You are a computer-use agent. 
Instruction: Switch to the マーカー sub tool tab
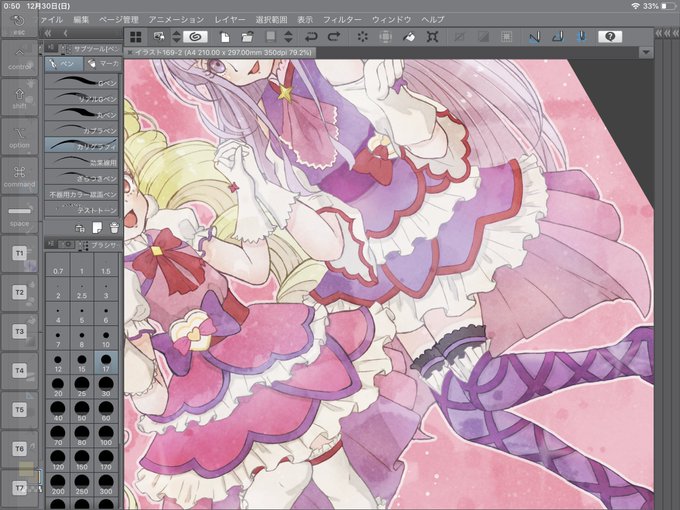click(x=102, y=64)
